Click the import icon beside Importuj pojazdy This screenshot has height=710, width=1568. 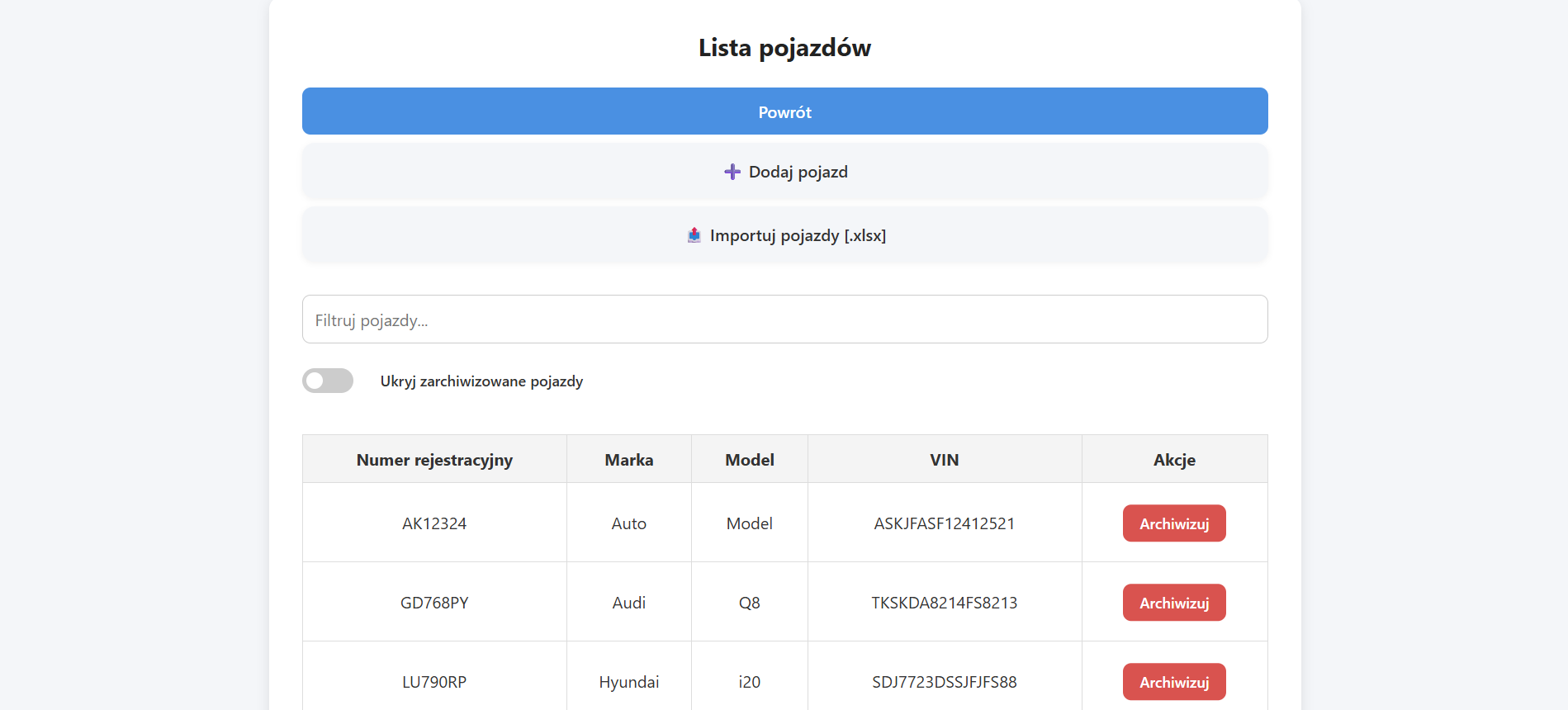click(694, 235)
